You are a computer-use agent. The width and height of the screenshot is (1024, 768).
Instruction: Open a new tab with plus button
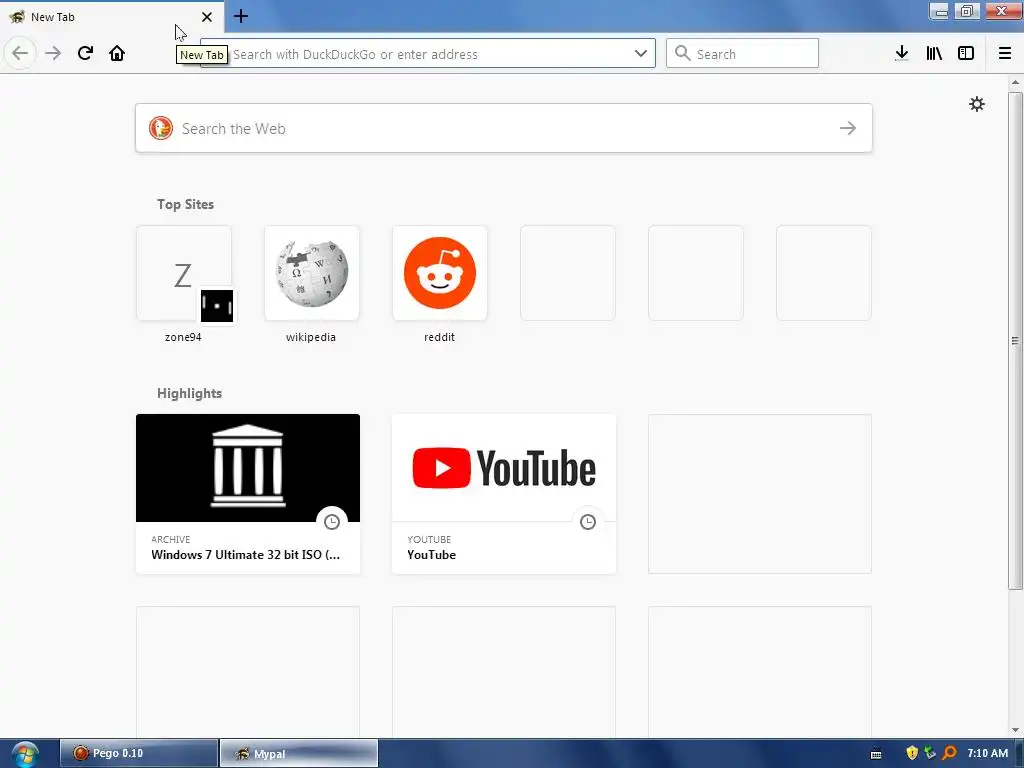[x=241, y=16]
